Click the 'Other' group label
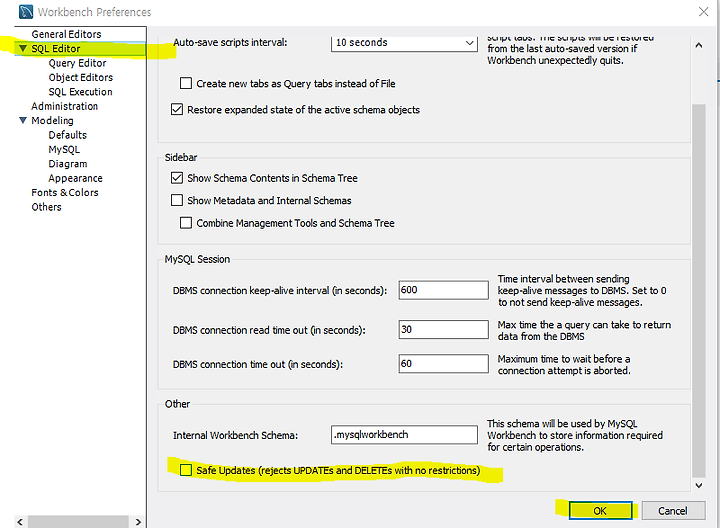The height and width of the screenshot is (528, 720). click(x=177, y=404)
